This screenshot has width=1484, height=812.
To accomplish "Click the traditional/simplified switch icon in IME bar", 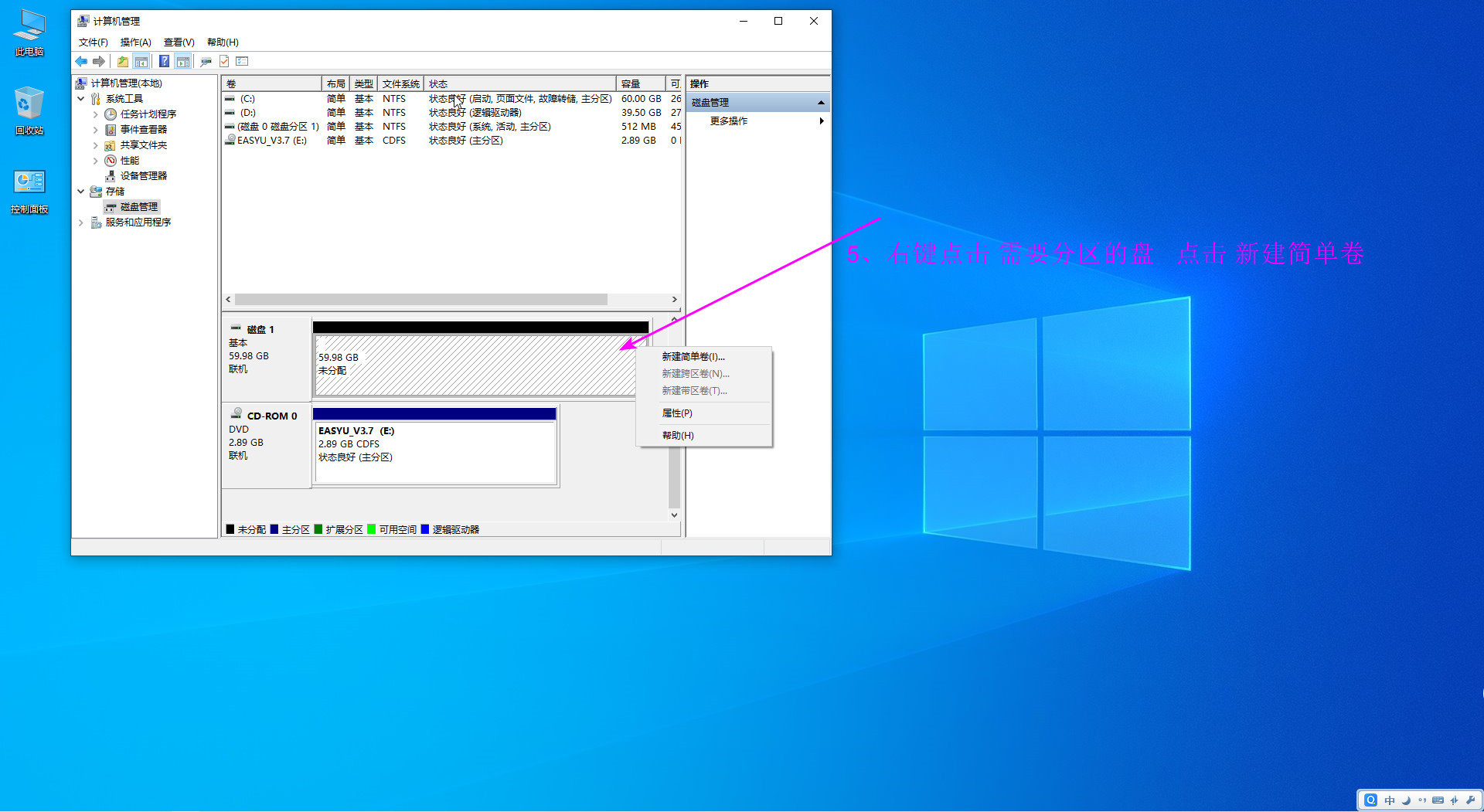I will point(1454,800).
